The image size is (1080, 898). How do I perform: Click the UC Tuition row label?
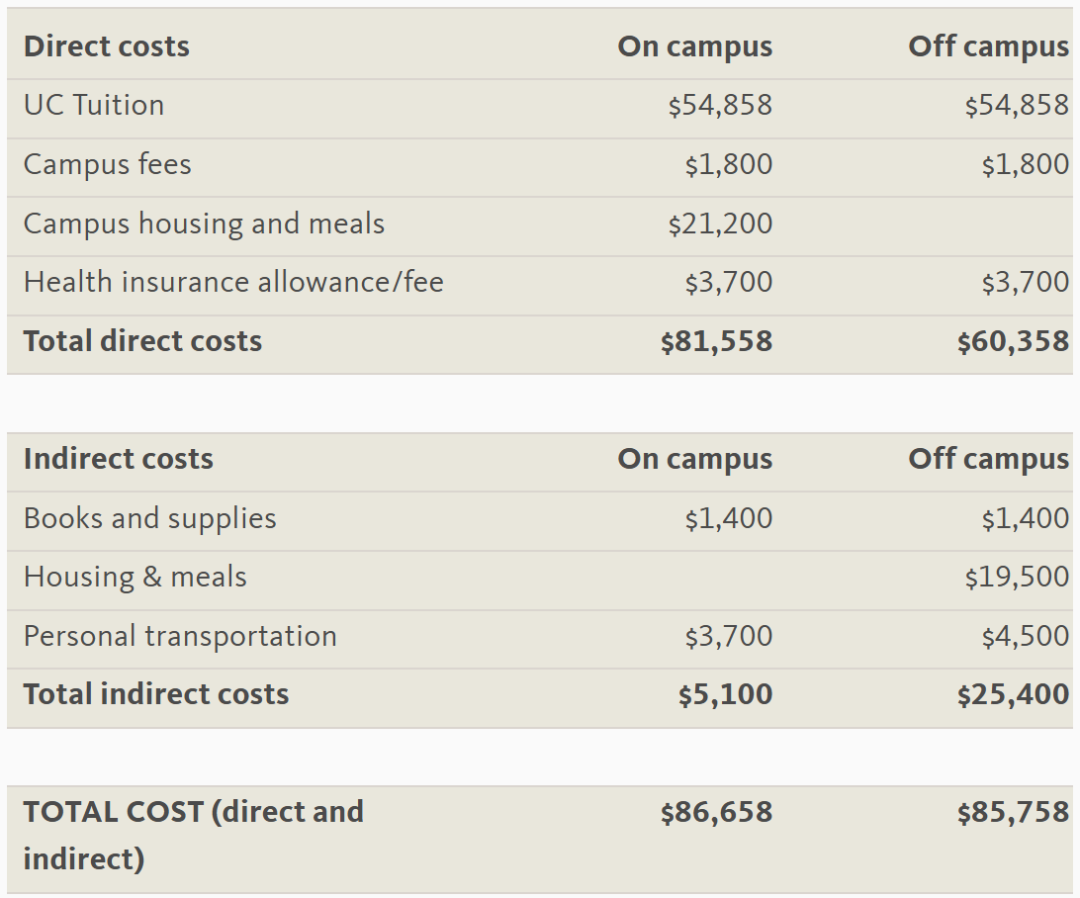93,105
